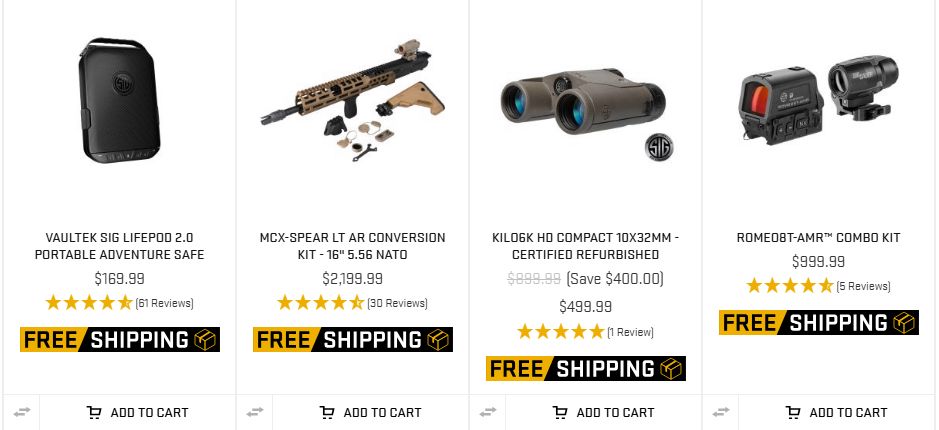The height and width of the screenshot is (430, 939).
Task: Add MCX-Spear LT conversion kit to cart
Action: [x=370, y=412]
